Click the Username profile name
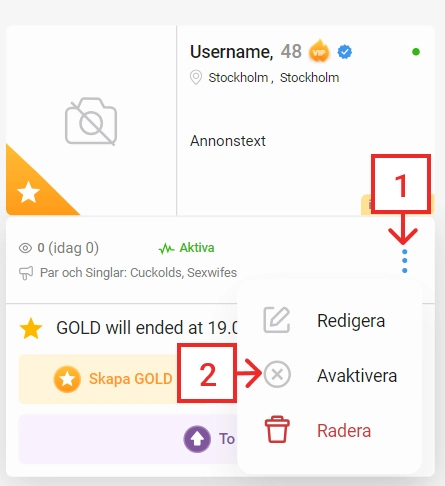 tap(231, 52)
